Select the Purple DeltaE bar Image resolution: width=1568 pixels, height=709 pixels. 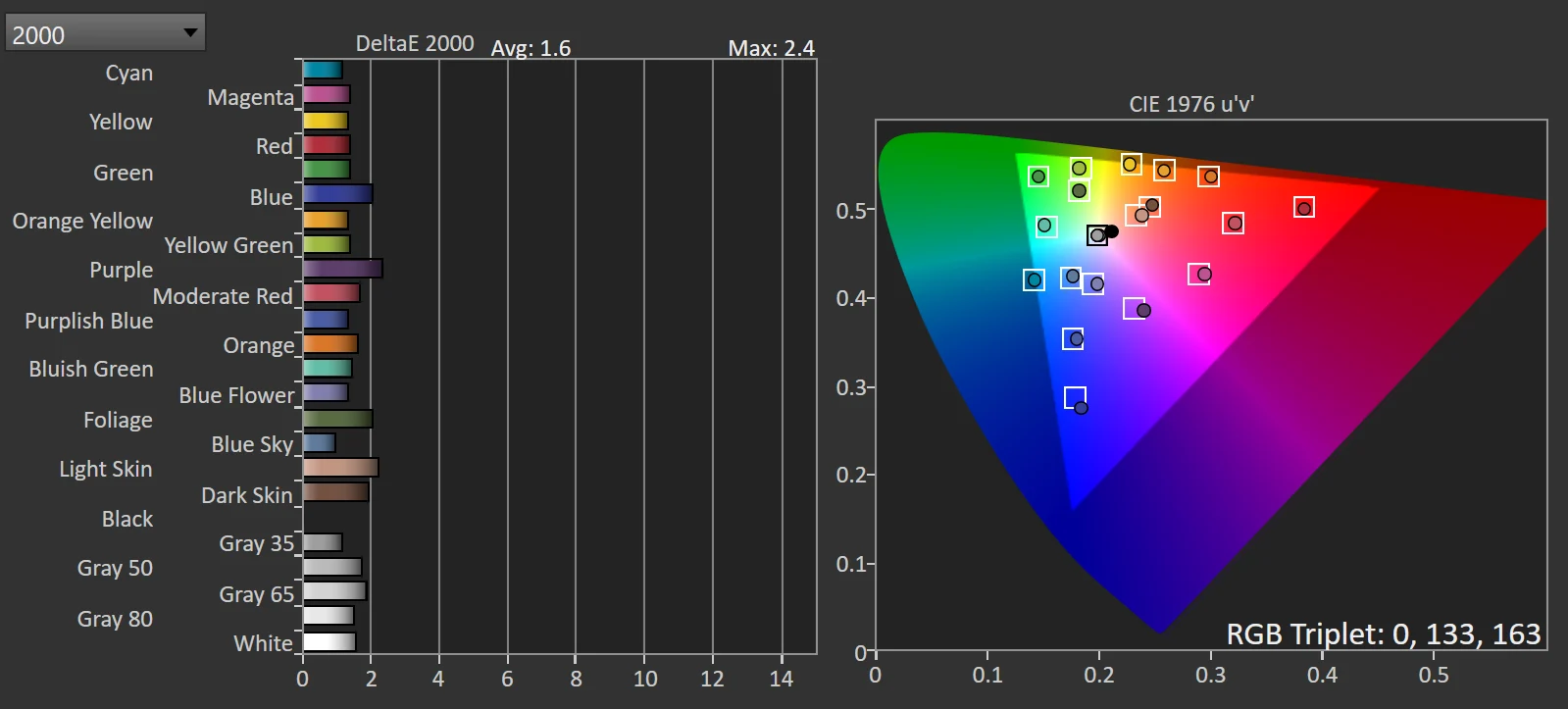pos(342,269)
